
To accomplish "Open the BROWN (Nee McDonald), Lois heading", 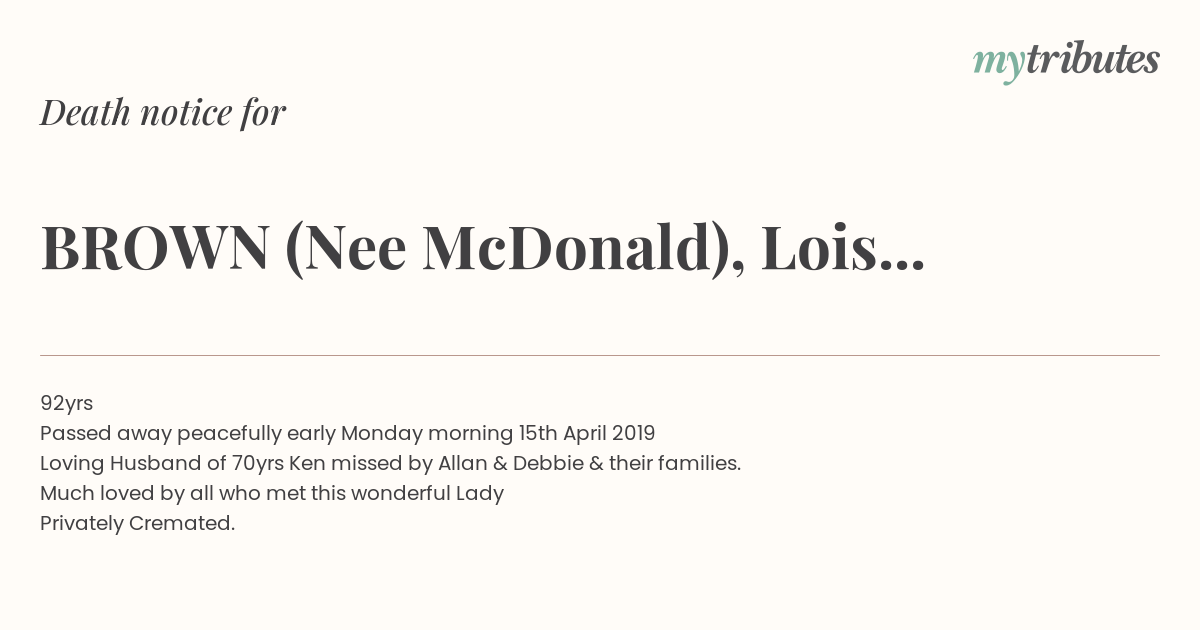I will click(x=482, y=248).
